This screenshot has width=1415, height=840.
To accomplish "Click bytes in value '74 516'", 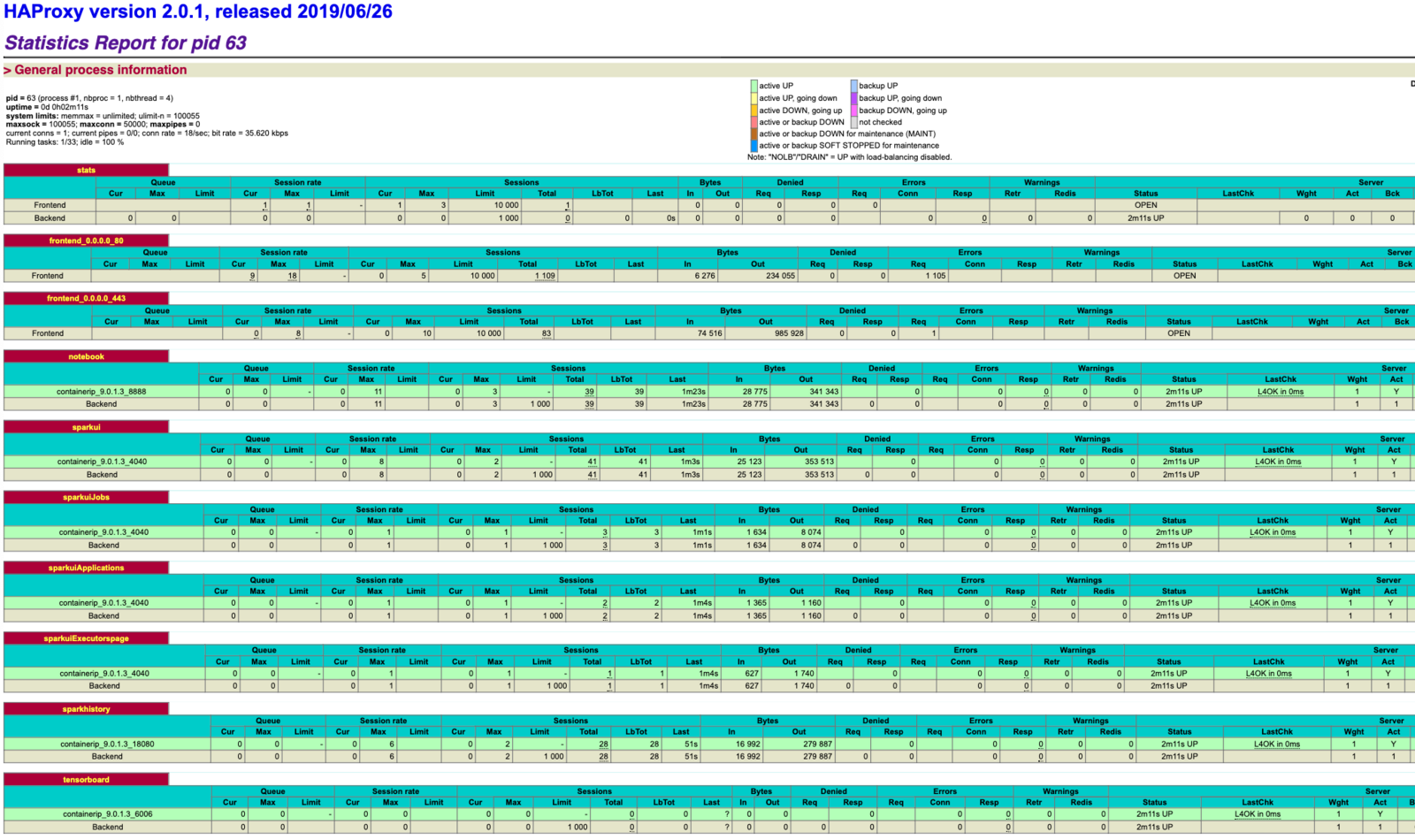I will tap(709, 333).
